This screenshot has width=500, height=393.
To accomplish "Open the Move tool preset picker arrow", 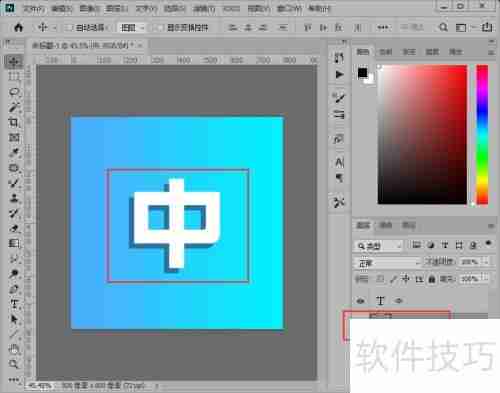I will pyautogui.click(x=55, y=28).
